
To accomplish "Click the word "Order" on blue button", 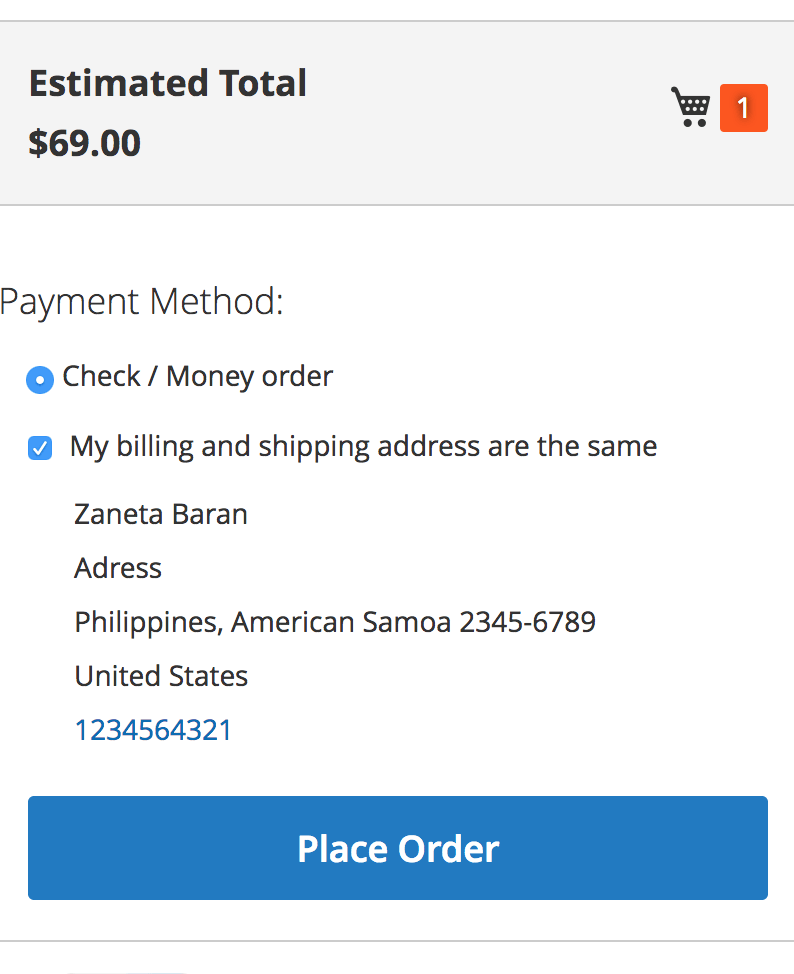I will (x=448, y=849).
